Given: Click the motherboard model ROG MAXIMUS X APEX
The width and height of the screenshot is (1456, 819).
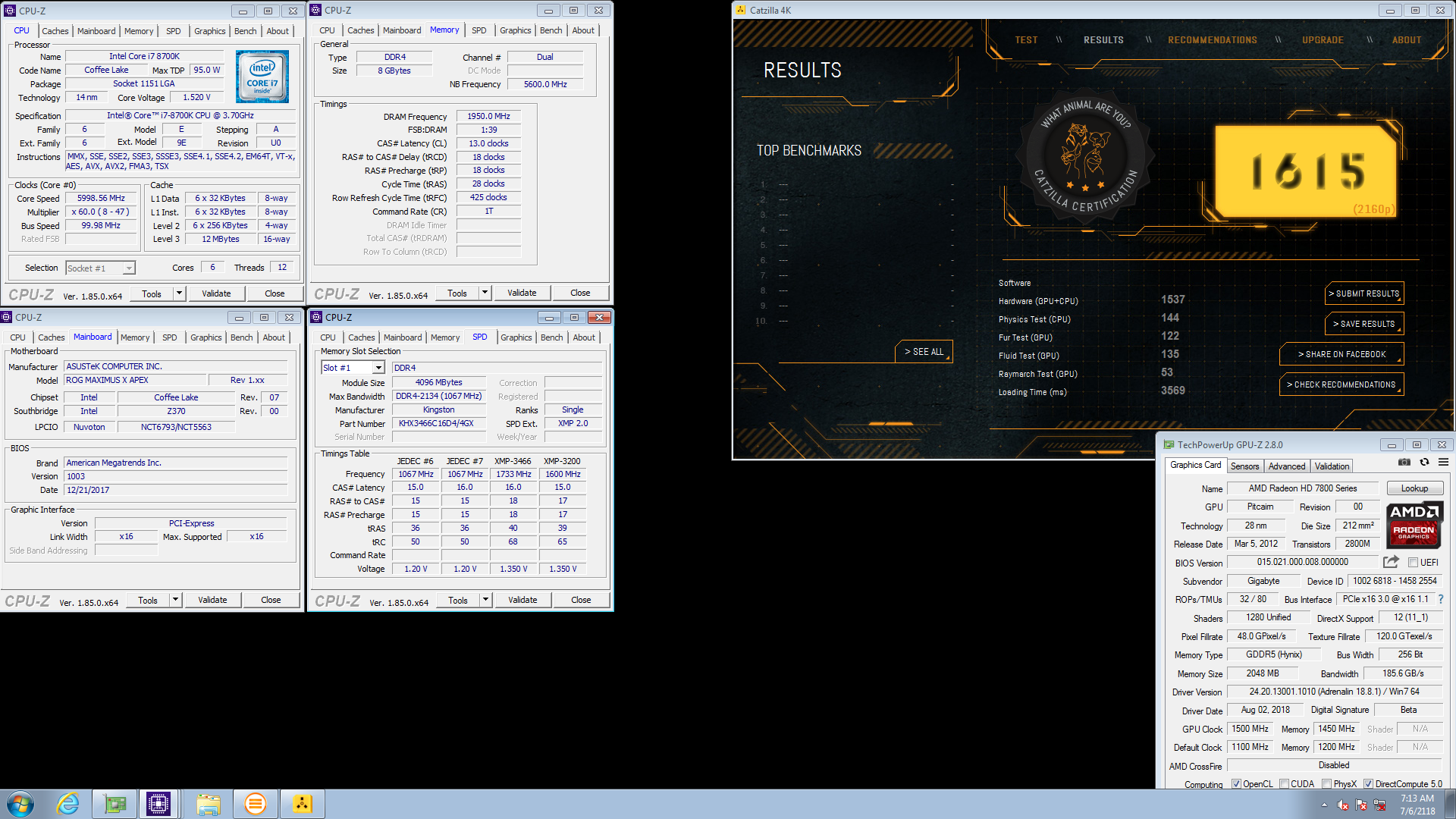Looking at the screenshot, I should point(135,381).
